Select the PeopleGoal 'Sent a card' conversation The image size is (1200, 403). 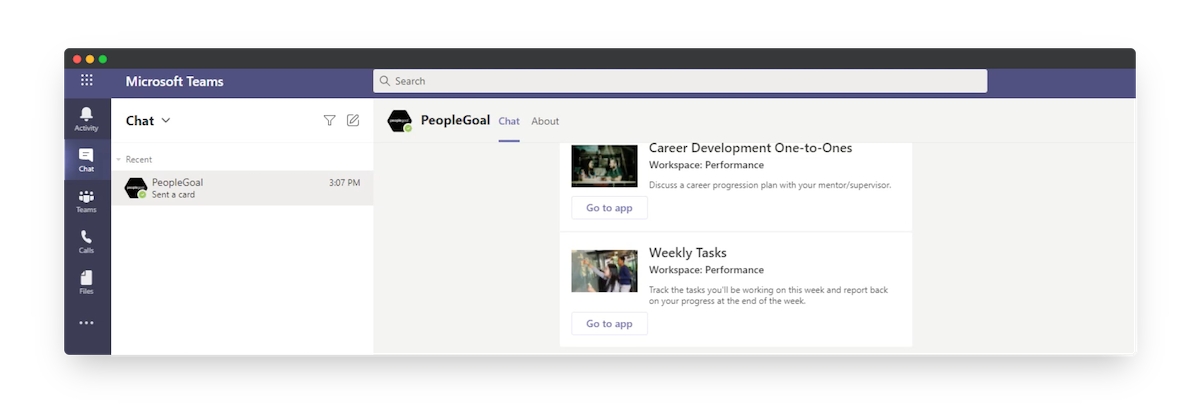(x=242, y=188)
